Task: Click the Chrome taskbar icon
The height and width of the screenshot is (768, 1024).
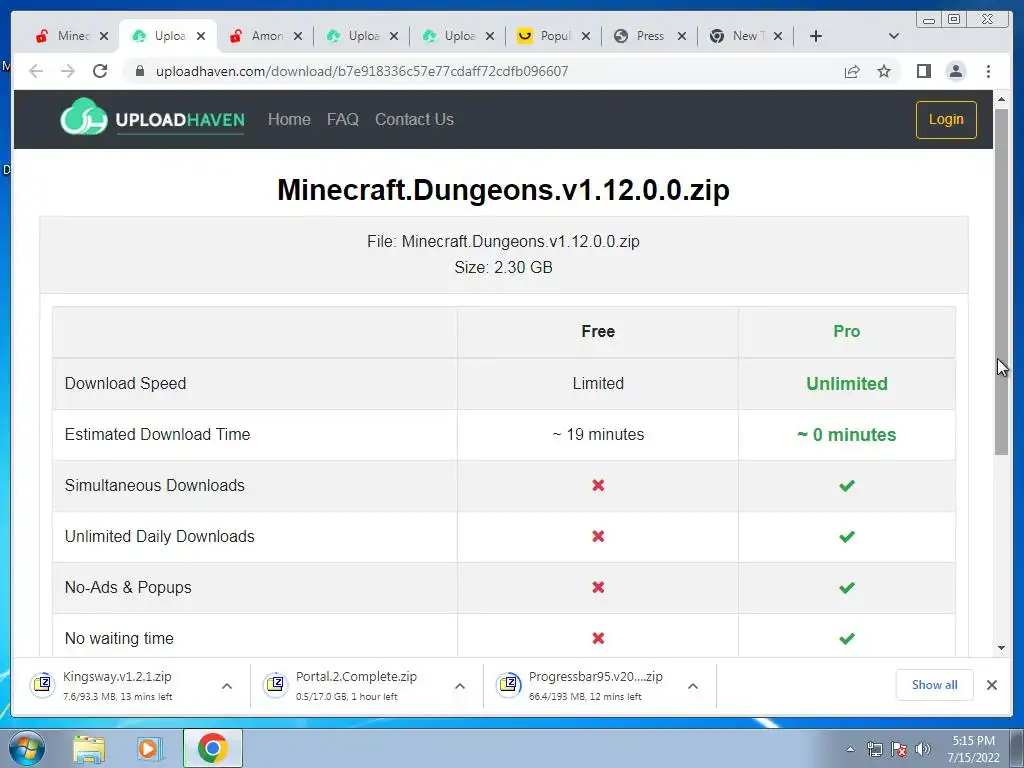Action: point(212,748)
